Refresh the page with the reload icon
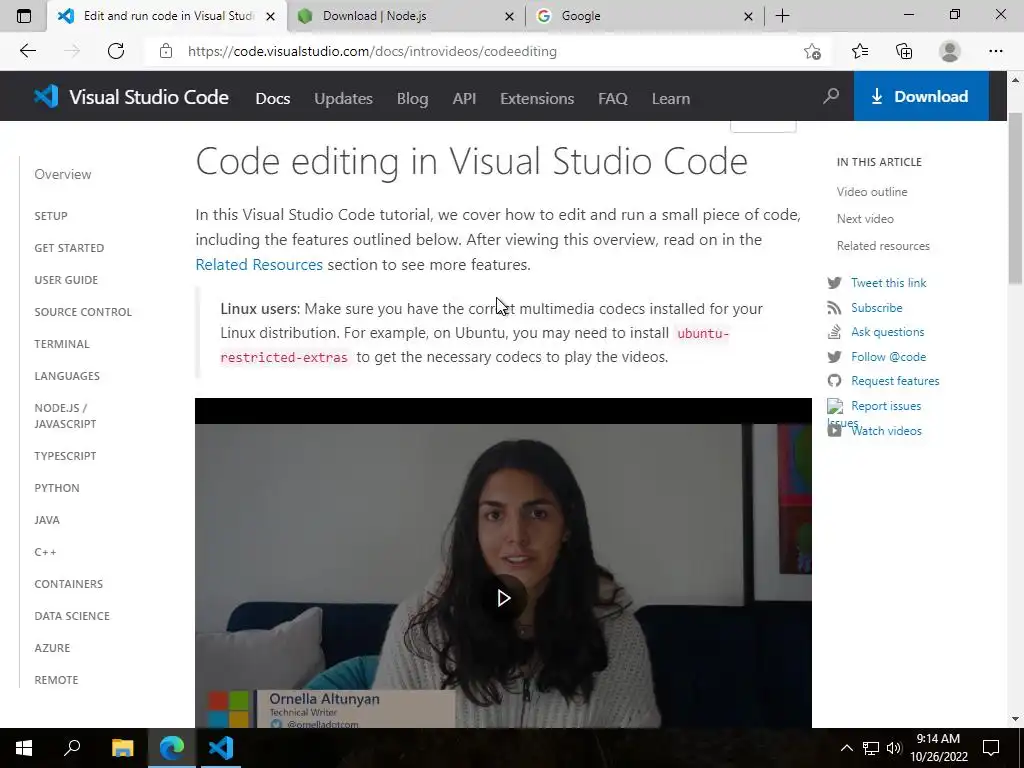The height and width of the screenshot is (768, 1024). 116,51
